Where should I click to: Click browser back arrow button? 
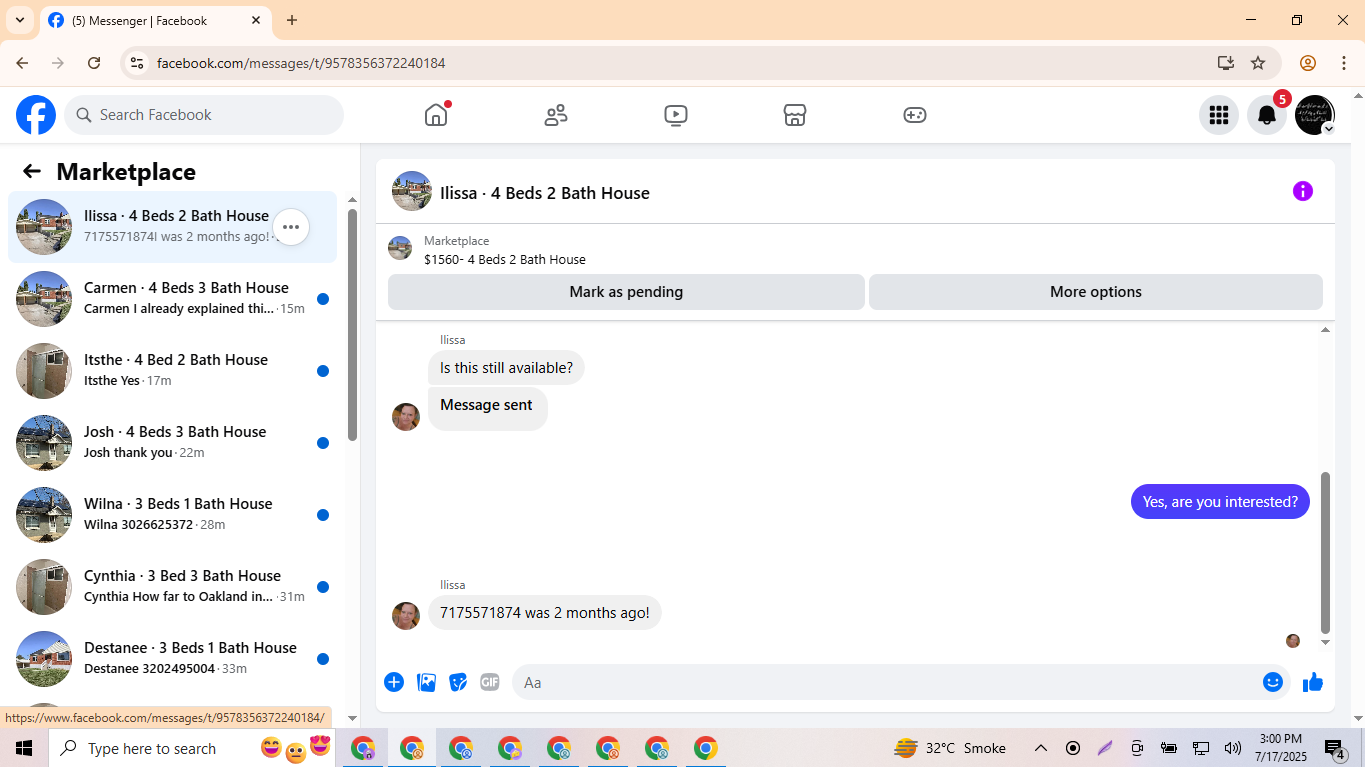tap(22, 63)
